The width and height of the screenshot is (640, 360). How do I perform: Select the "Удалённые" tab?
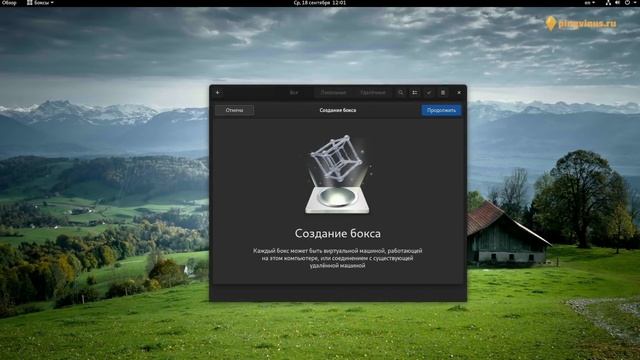(373, 93)
